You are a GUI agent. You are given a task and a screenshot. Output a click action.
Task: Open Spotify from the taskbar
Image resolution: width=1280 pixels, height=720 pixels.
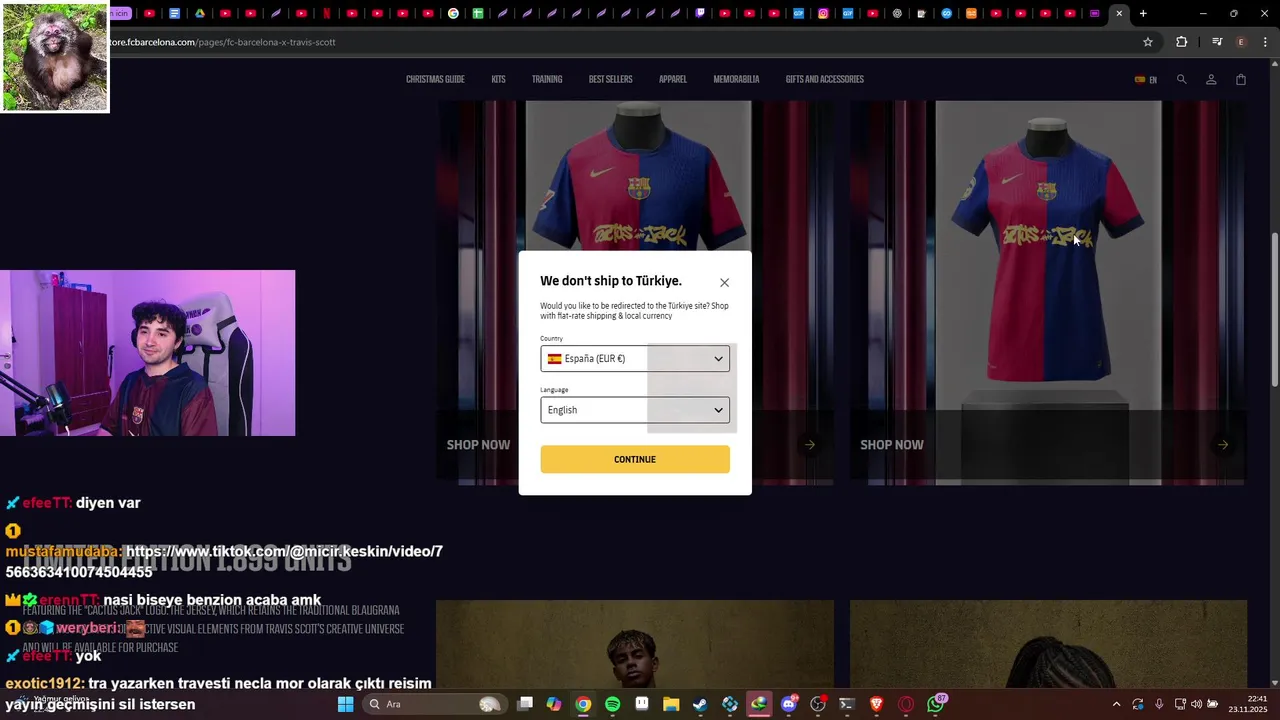pos(612,704)
